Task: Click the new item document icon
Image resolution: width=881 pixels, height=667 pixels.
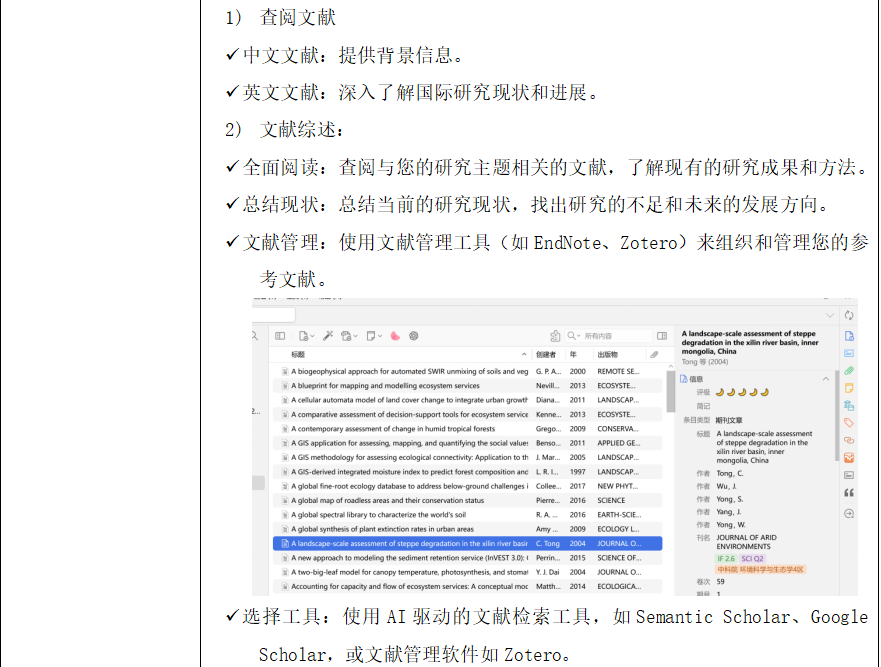Action: point(303,336)
